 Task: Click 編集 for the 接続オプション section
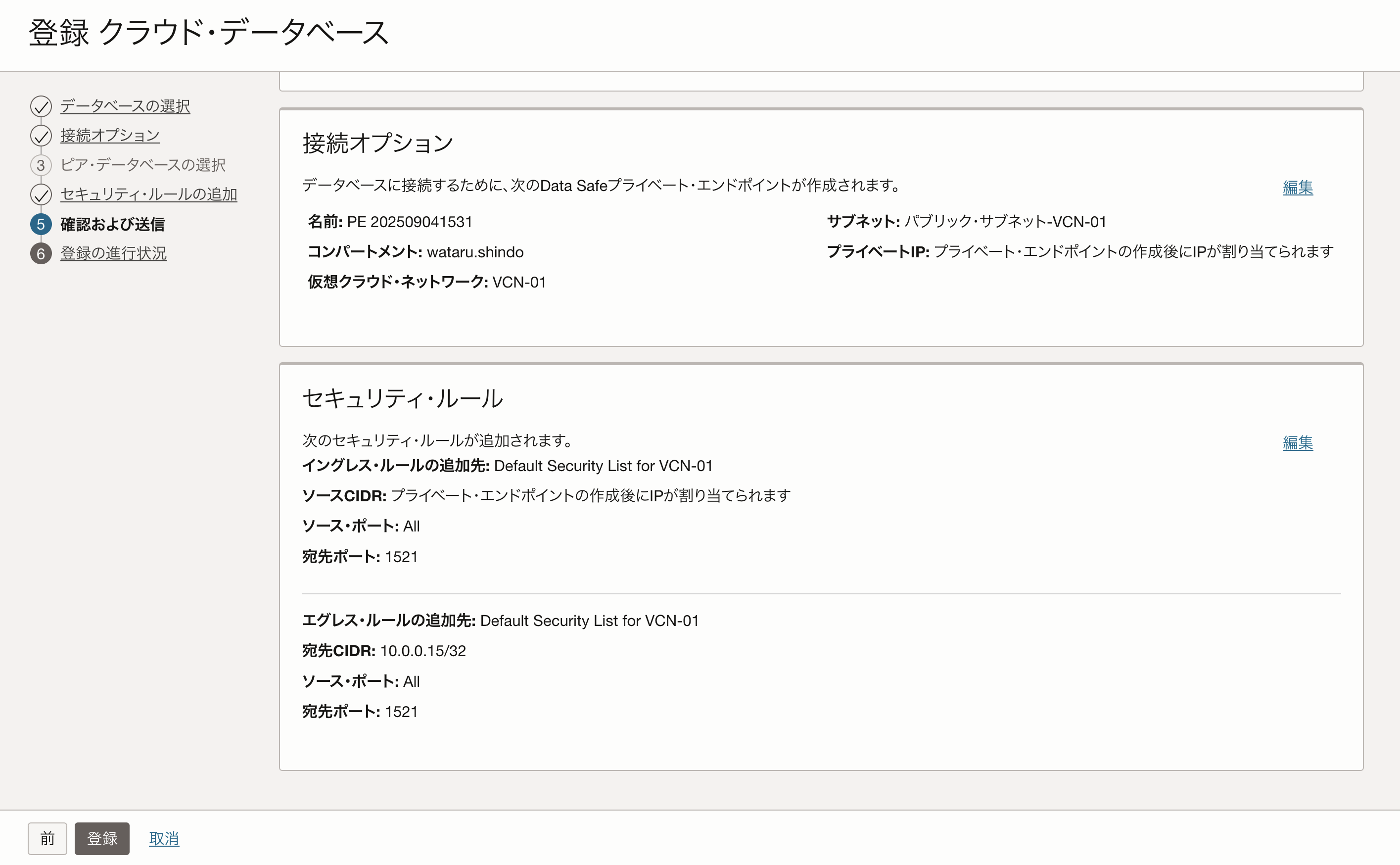point(1297,188)
